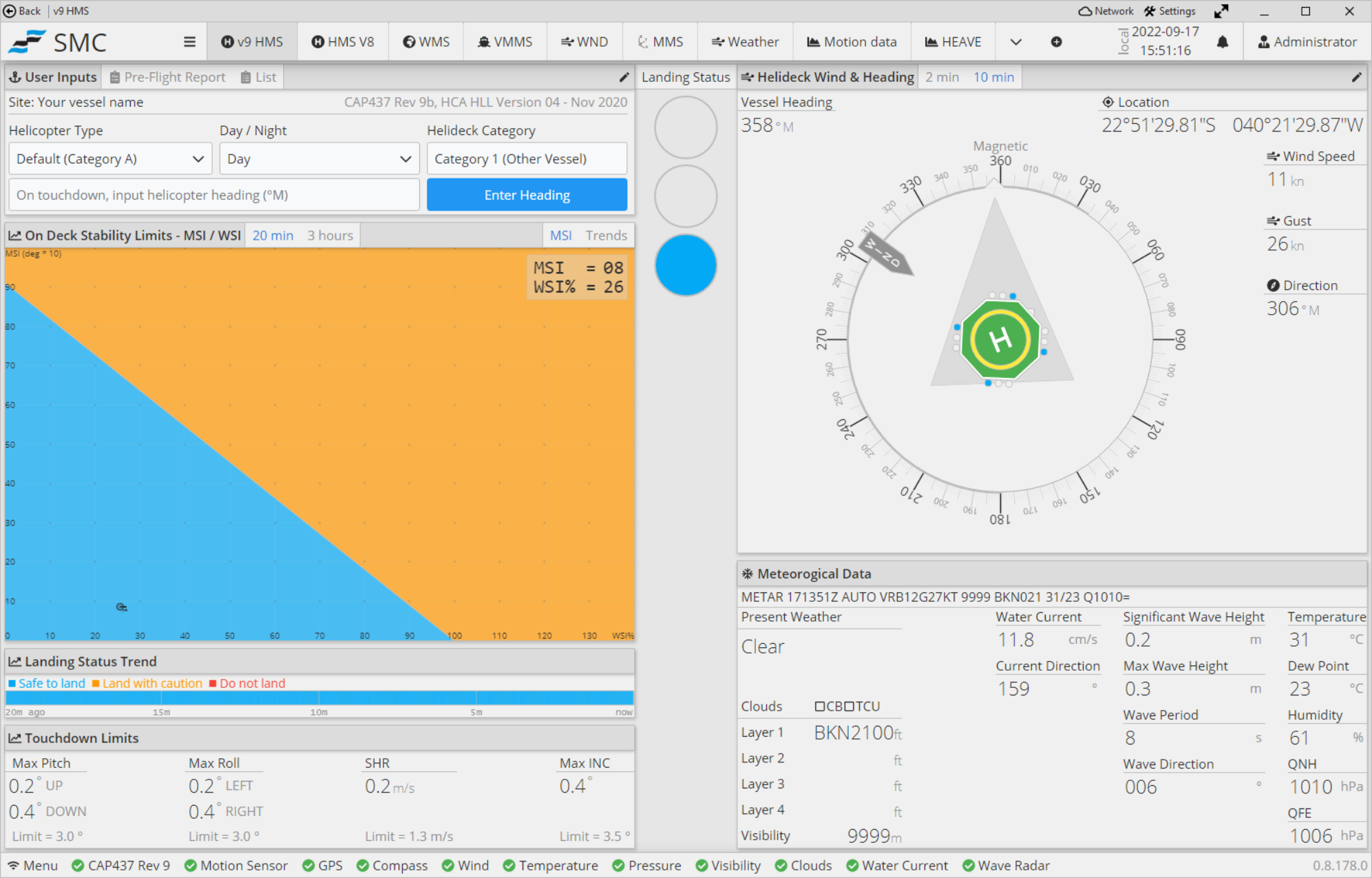Open the Weather tab
Viewport: 1372px width, 878px height.
tap(746, 42)
